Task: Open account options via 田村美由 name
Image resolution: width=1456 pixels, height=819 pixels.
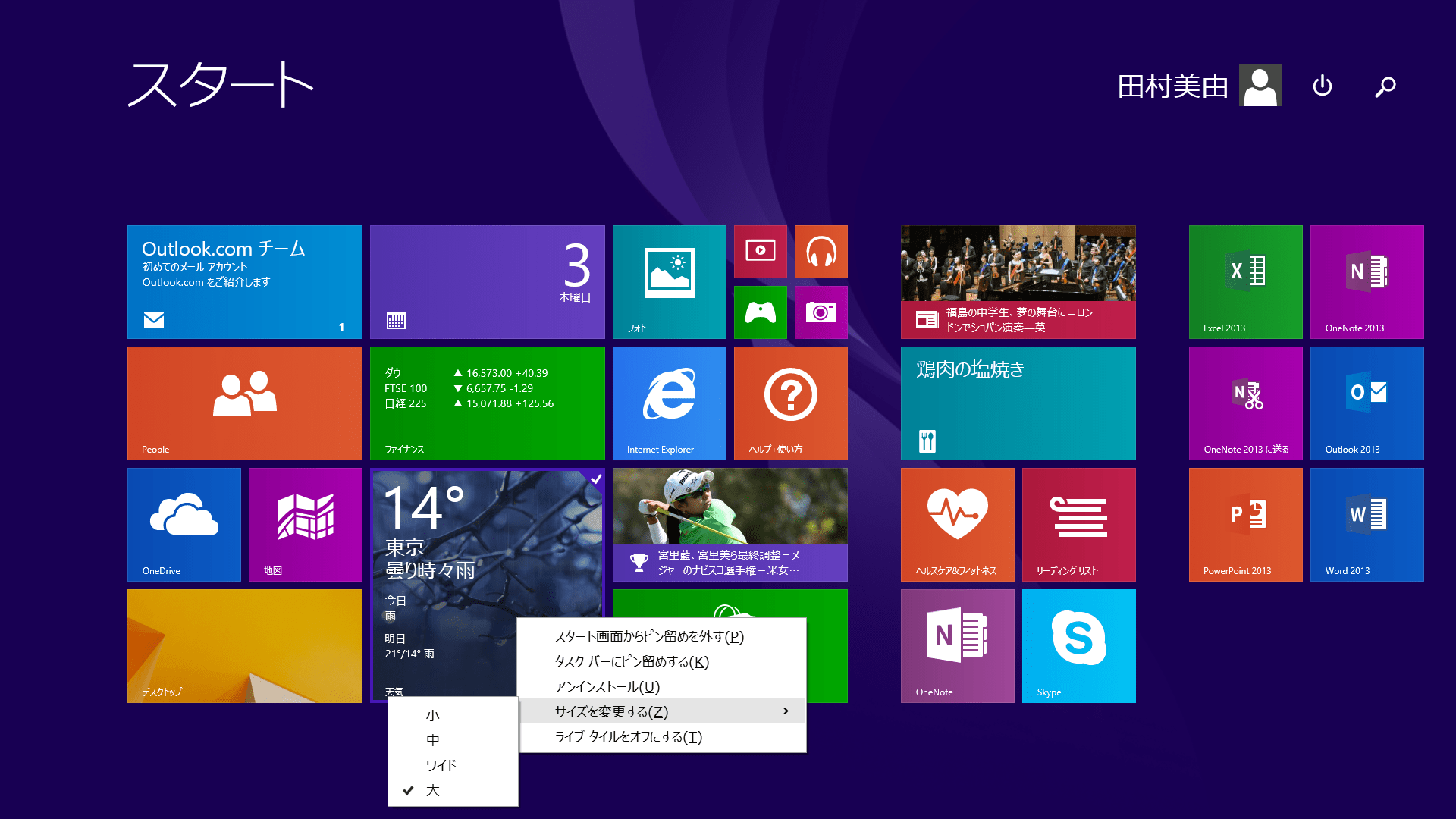Action: click(x=1172, y=85)
